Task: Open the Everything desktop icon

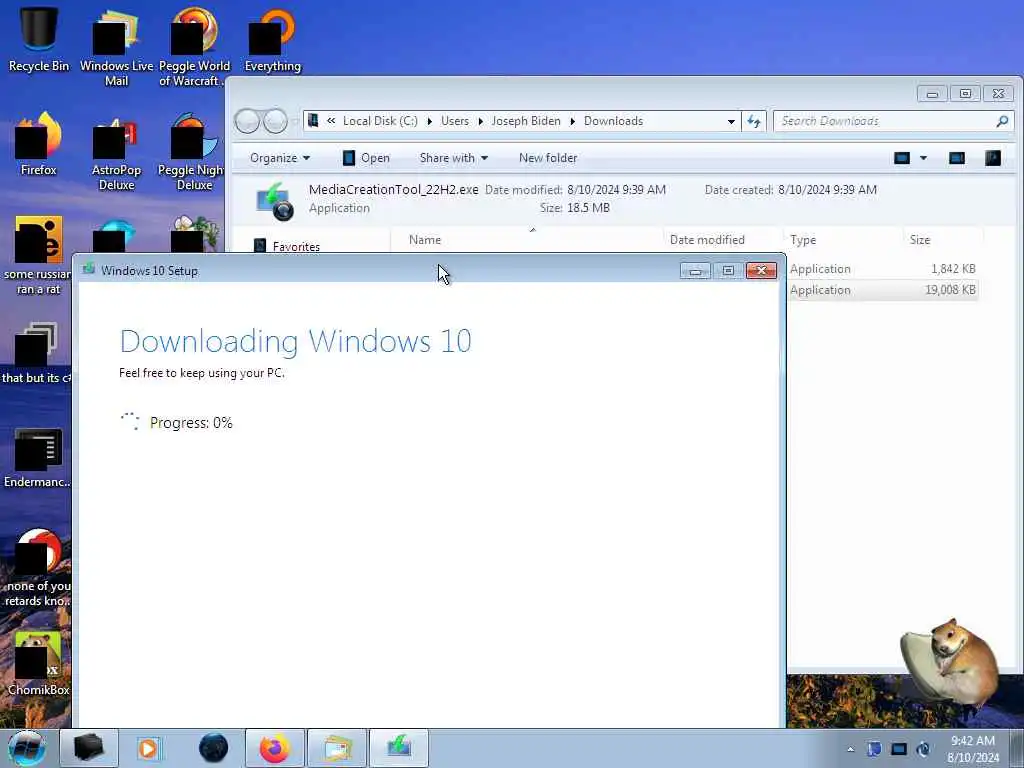Action: (272, 38)
